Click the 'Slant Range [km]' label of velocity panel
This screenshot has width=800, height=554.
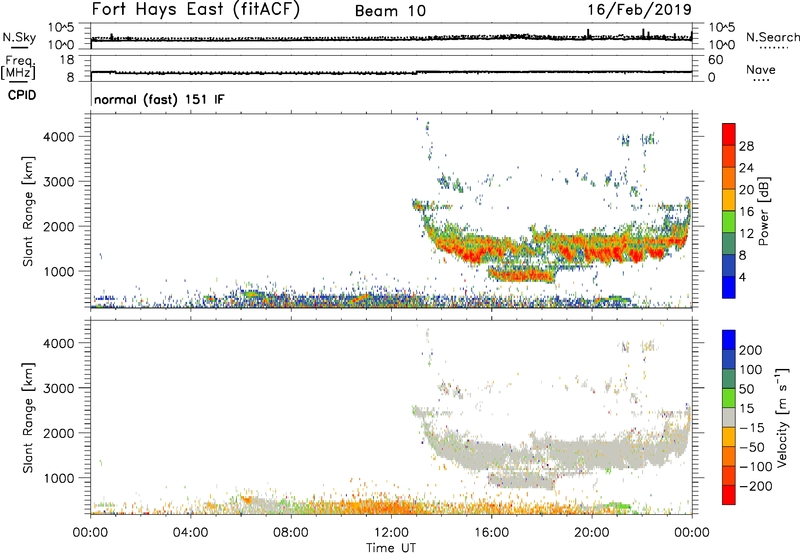[28, 418]
